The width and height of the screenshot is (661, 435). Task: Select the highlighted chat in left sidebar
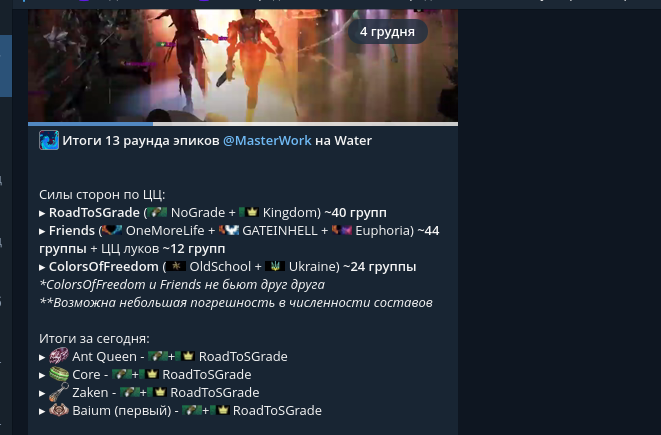coord(6,66)
